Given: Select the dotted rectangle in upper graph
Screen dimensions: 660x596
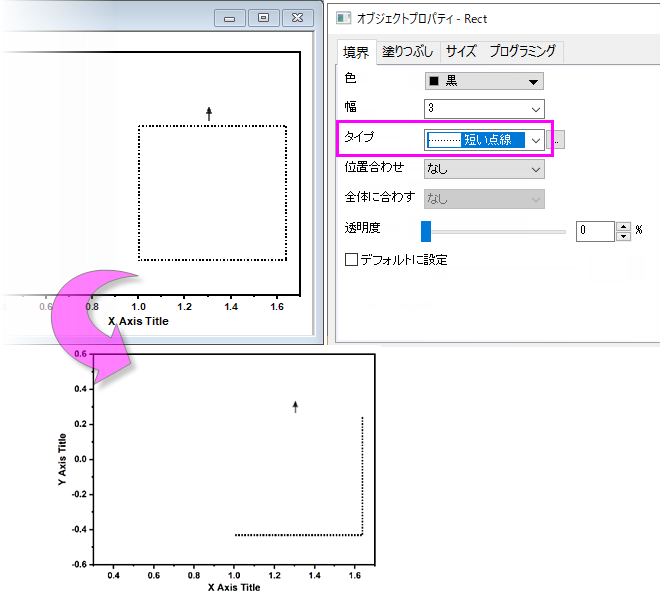Looking at the screenshot, I should click(213, 193).
